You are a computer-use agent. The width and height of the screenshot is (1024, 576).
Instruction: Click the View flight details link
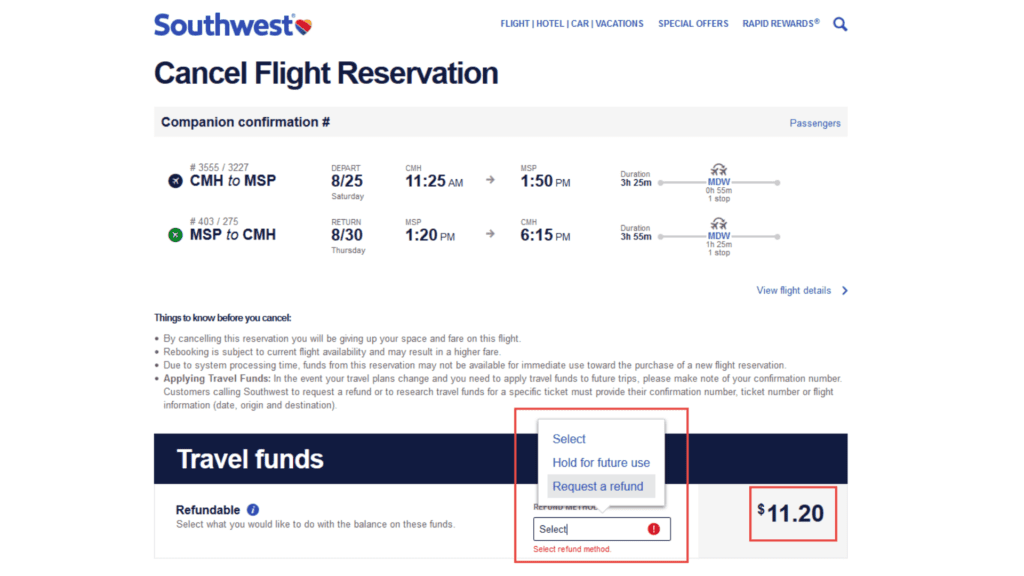(x=794, y=291)
